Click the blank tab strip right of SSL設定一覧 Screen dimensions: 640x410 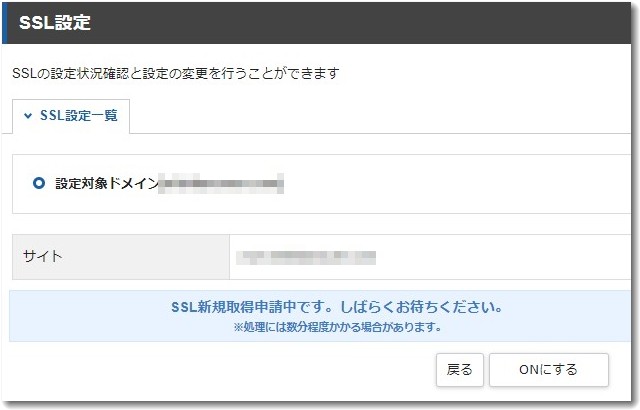coord(380,116)
